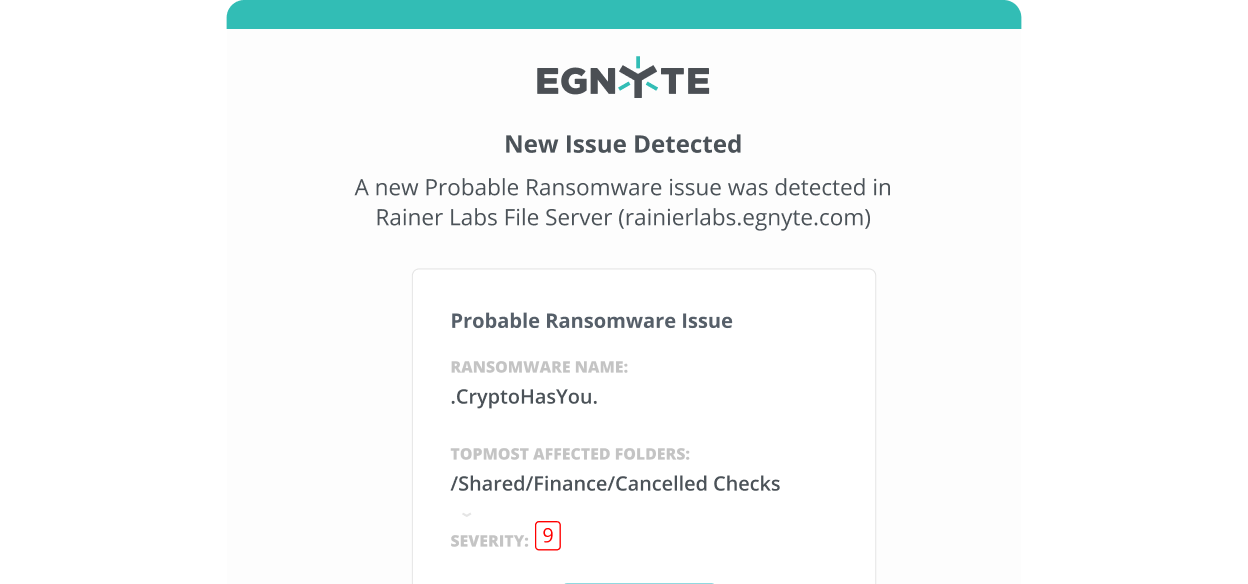Click the New Issue Detected heading
The image size is (1248, 584).
click(x=623, y=144)
